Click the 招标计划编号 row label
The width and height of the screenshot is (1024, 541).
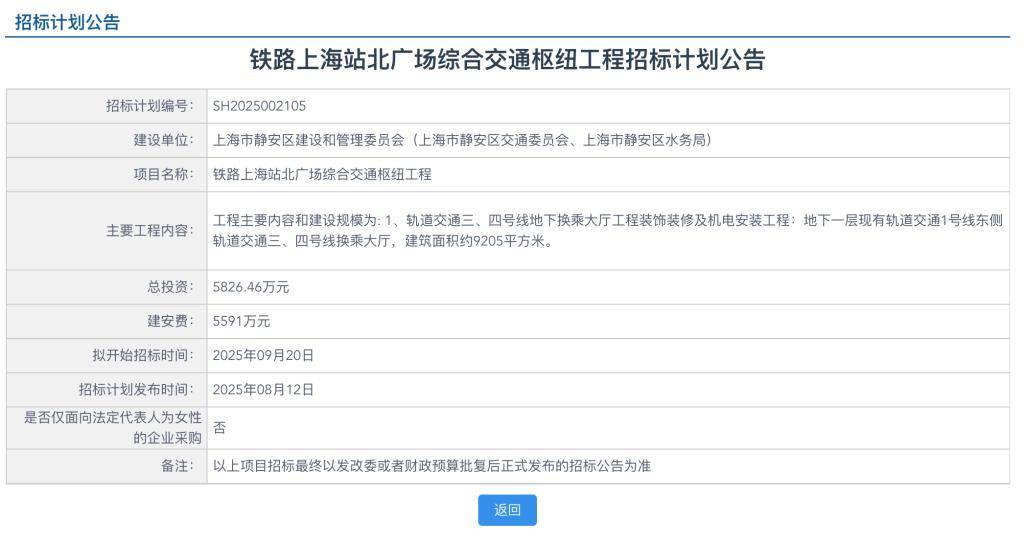click(149, 106)
